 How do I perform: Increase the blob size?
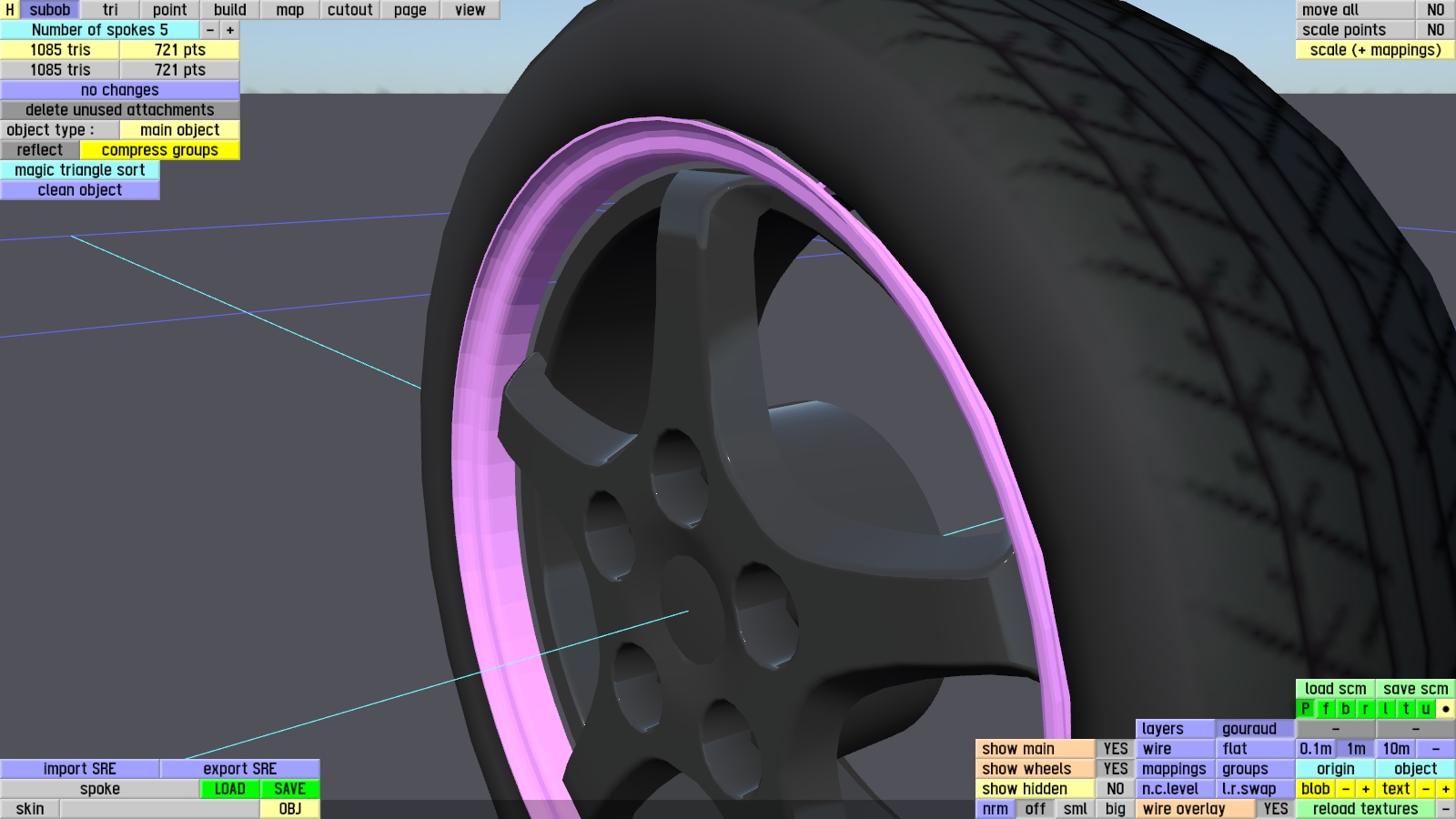coord(1366,789)
